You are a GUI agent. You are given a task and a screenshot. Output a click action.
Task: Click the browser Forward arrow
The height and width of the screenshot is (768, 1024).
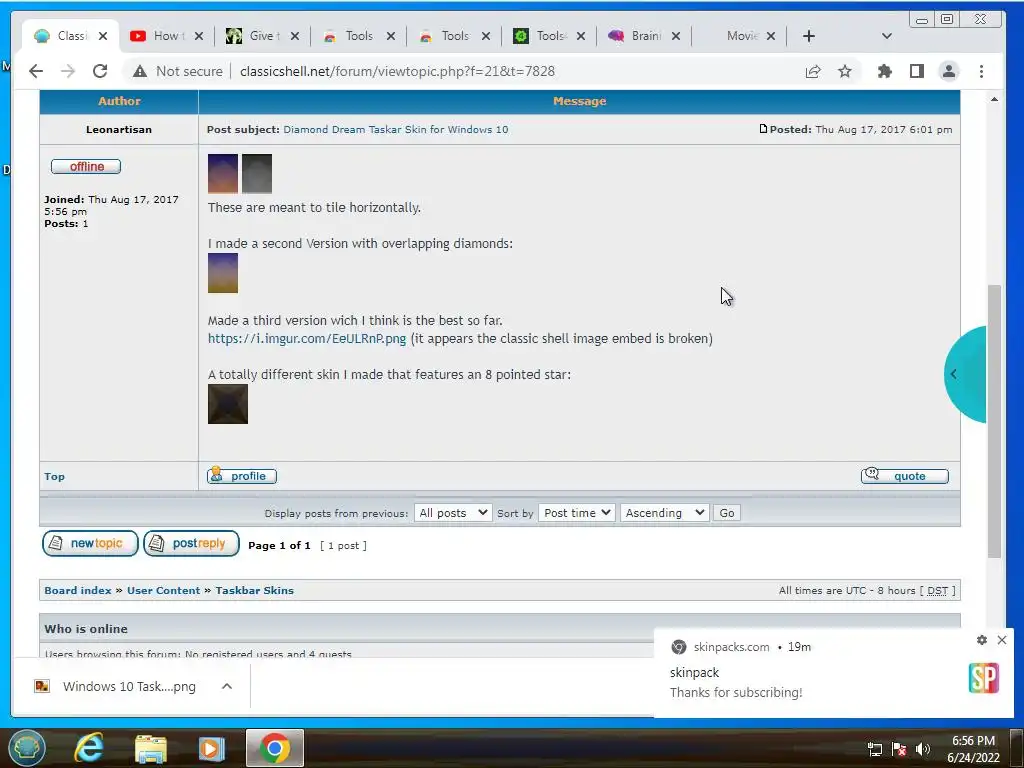click(x=68, y=71)
